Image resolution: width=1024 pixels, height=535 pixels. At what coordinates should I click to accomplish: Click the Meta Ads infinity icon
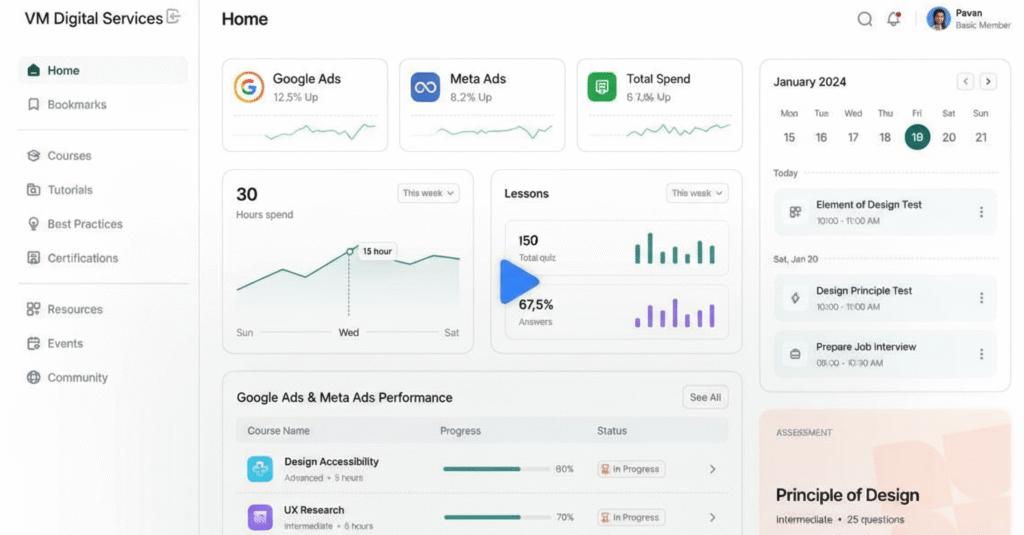point(425,87)
